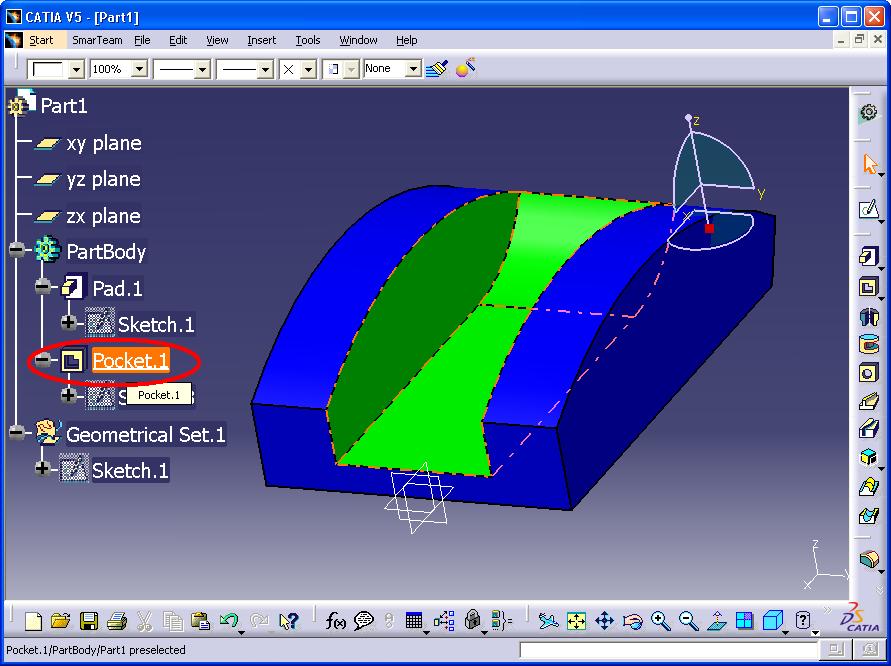The height and width of the screenshot is (666, 891).
Task: Click the Edge Fillet tool
Action: pyautogui.click(x=868, y=559)
